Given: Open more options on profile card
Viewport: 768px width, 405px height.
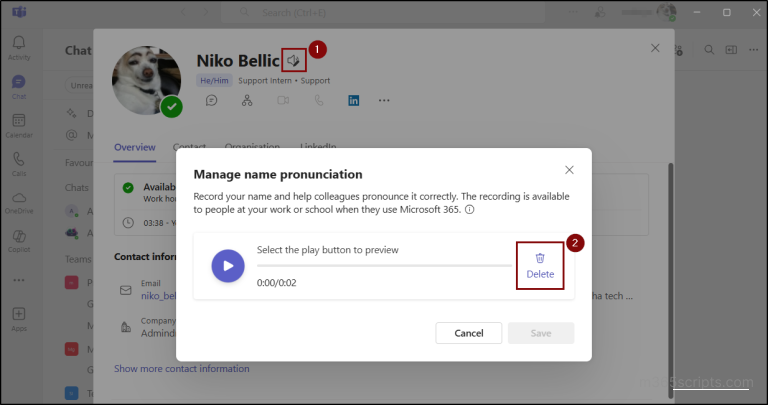Looking at the screenshot, I should (x=384, y=100).
